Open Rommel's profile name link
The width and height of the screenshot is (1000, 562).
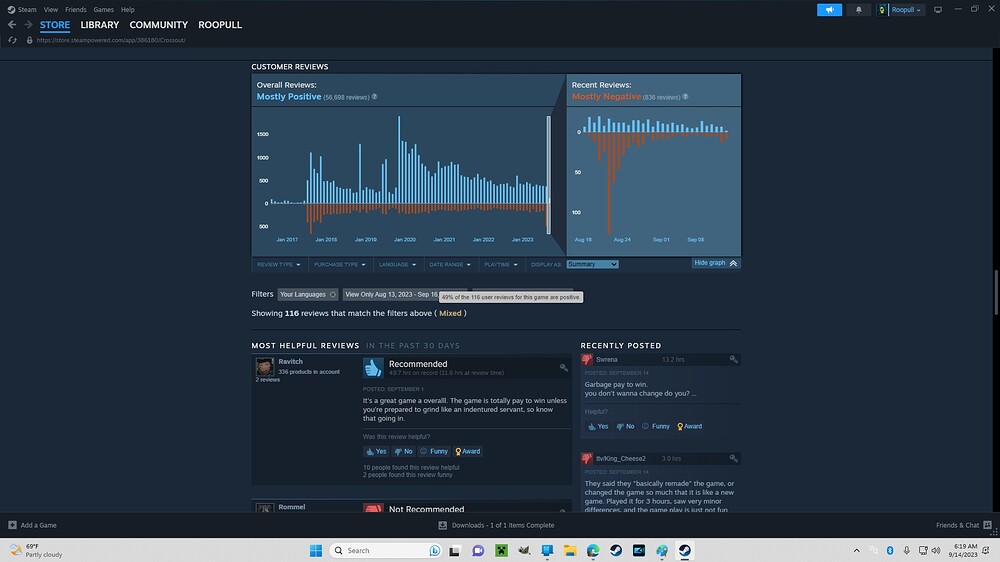291,507
